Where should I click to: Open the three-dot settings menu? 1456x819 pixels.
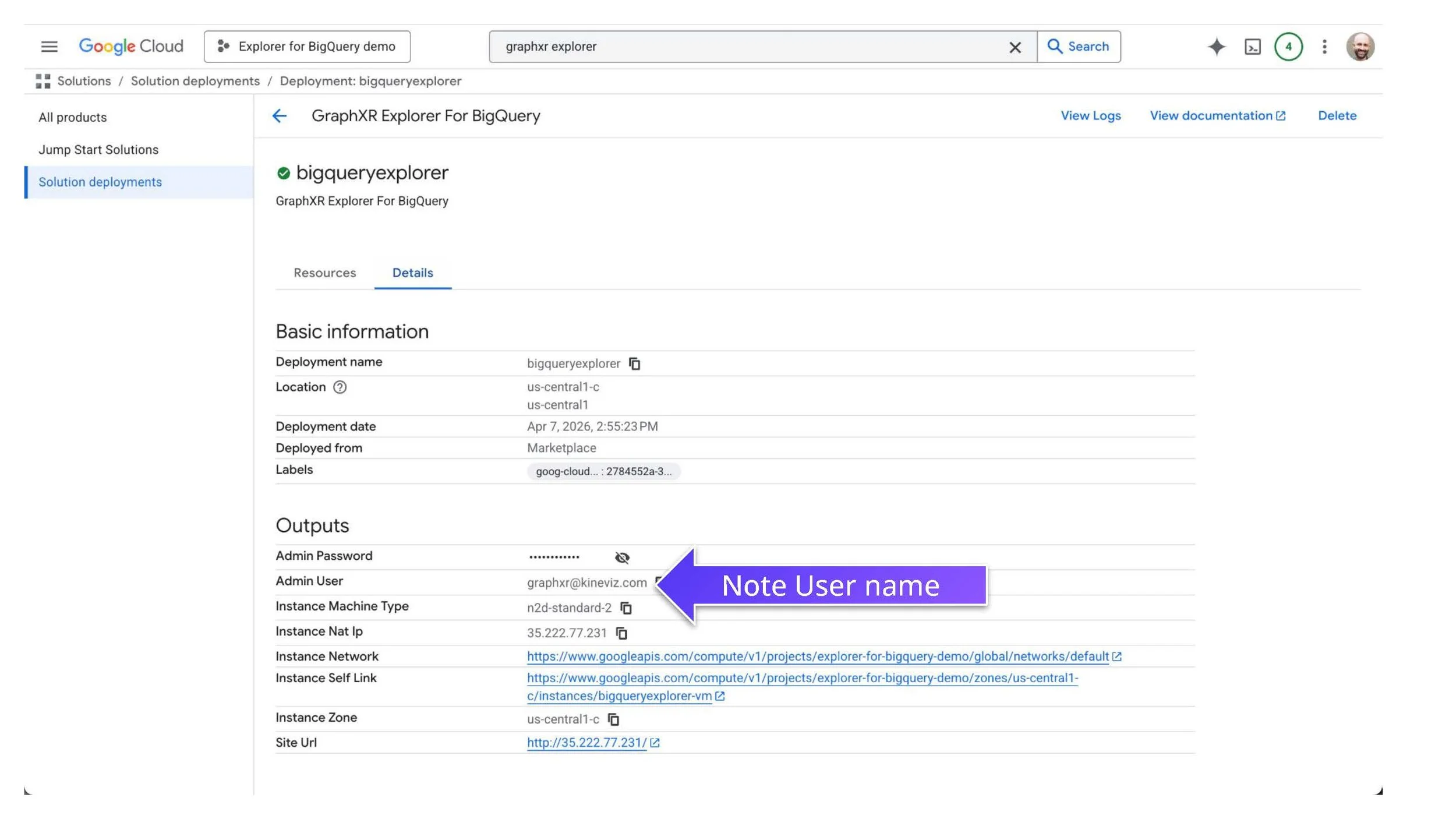1324,47
